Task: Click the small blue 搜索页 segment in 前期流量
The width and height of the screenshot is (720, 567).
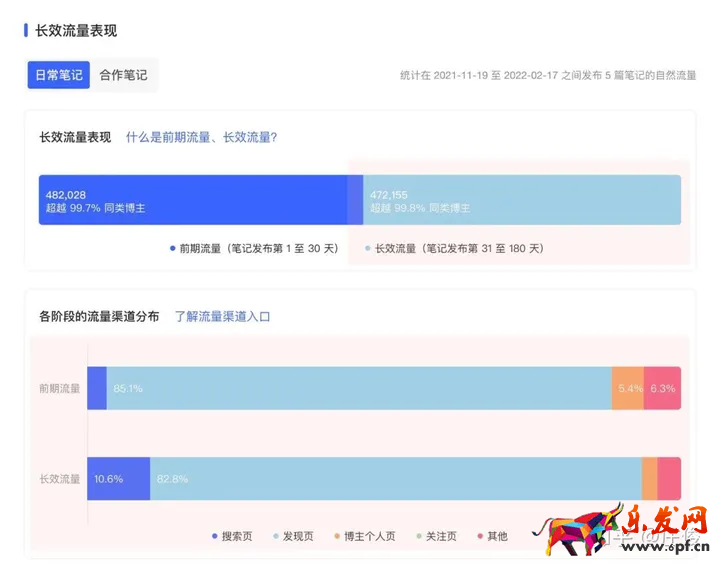Action: coord(97,388)
